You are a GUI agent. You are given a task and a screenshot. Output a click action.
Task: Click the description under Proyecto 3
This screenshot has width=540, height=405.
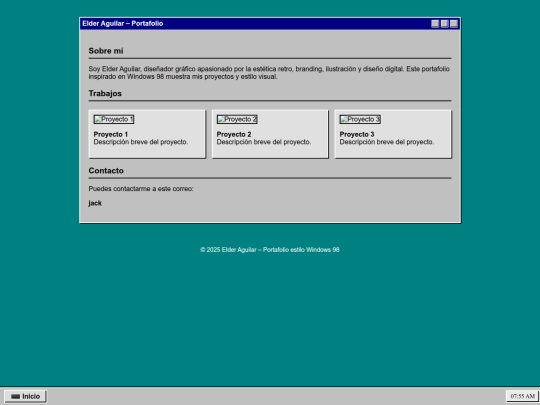387,142
